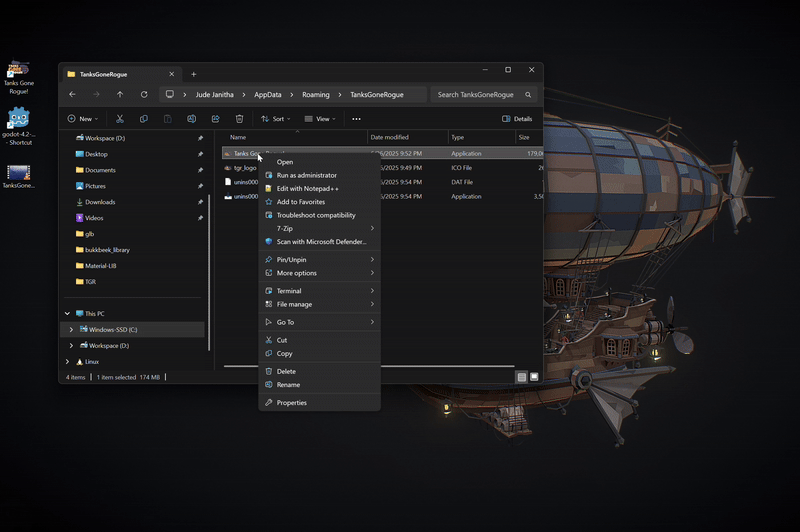Unpin Videos using its pin icon
Viewport: 800px width, 532px height.
click(x=200, y=218)
